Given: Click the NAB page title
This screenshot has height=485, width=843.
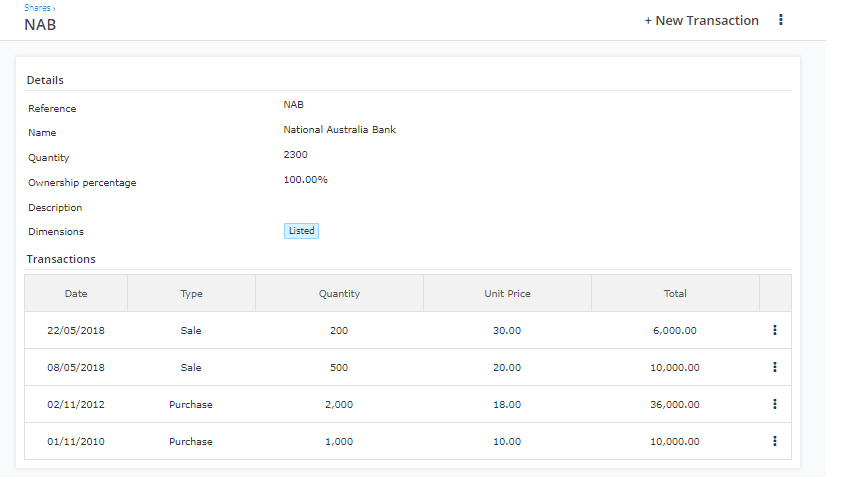Looking at the screenshot, I should [40, 25].
